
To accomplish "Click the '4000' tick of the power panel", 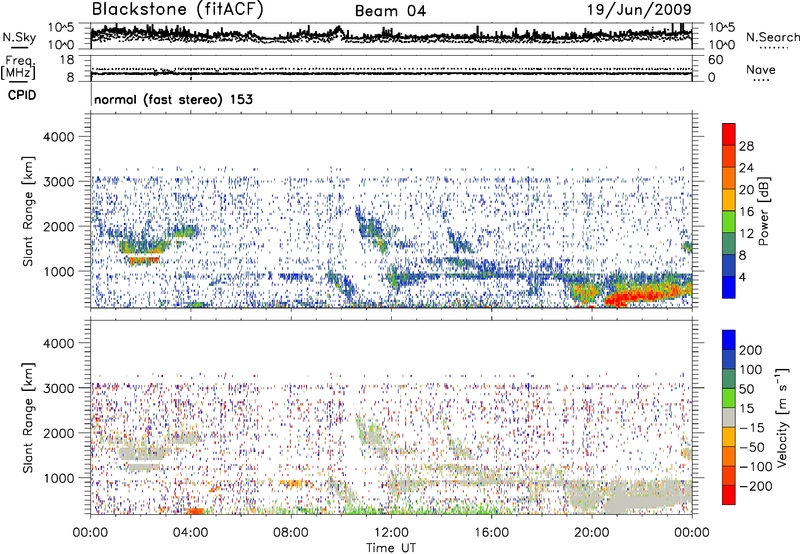I will pos(58,137).
